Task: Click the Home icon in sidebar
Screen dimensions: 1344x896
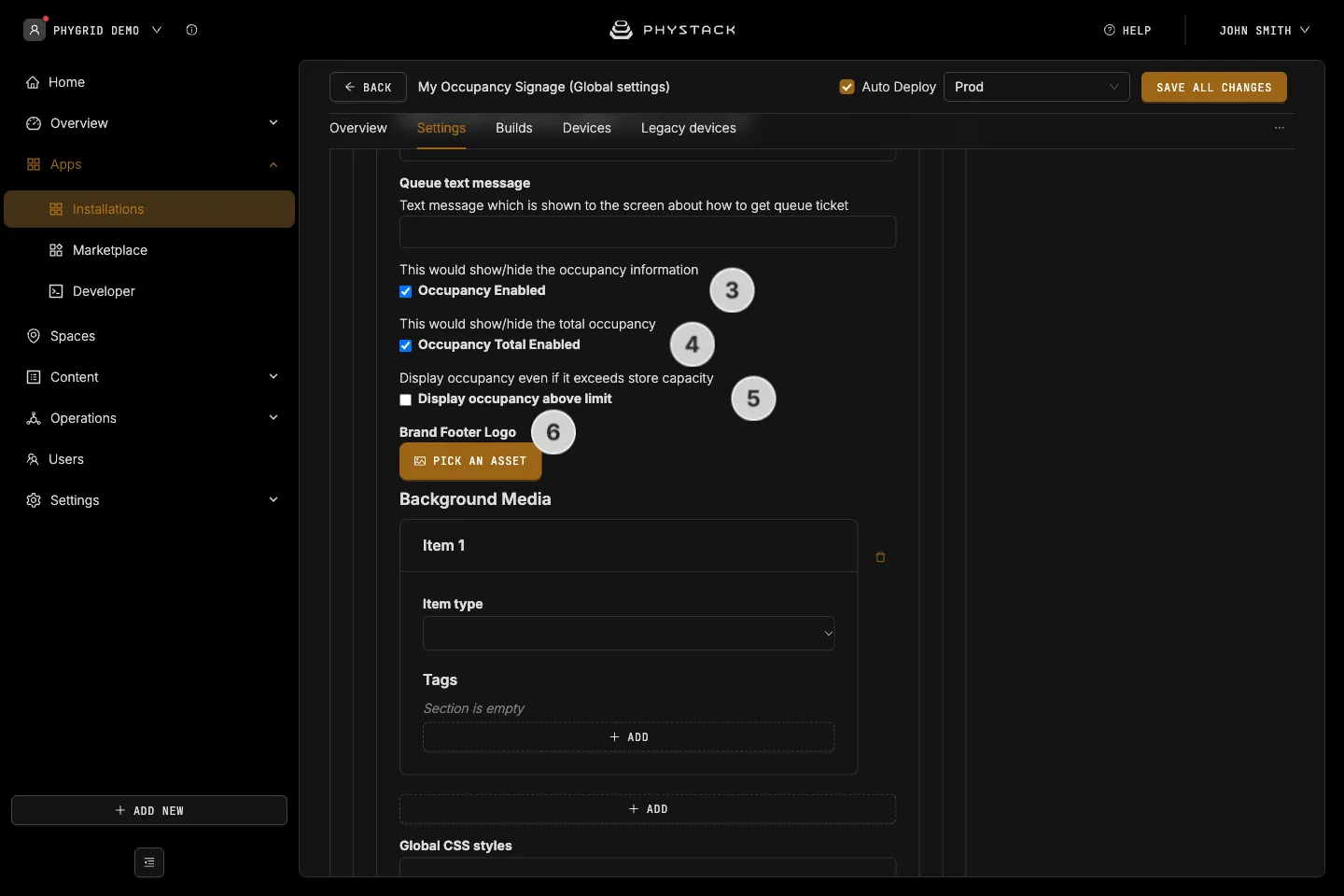Action: (x=33, y=82)
